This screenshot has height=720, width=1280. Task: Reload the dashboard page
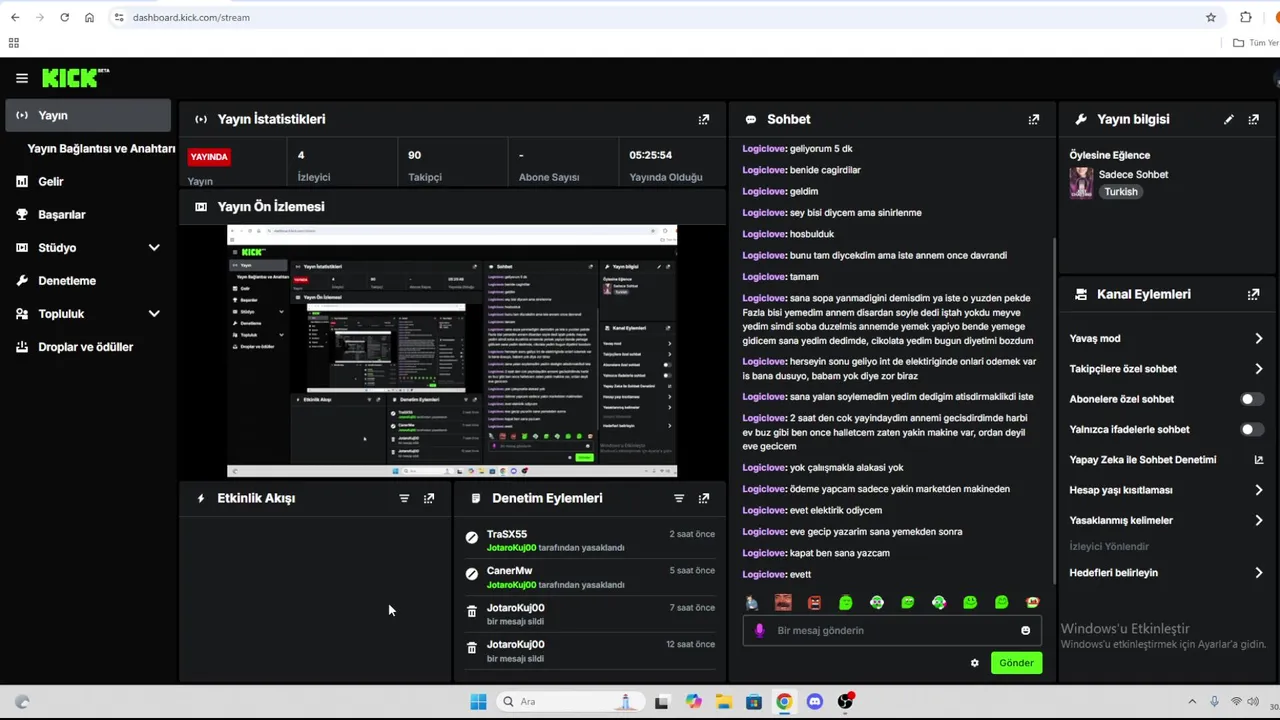click(x=64, y=17)
